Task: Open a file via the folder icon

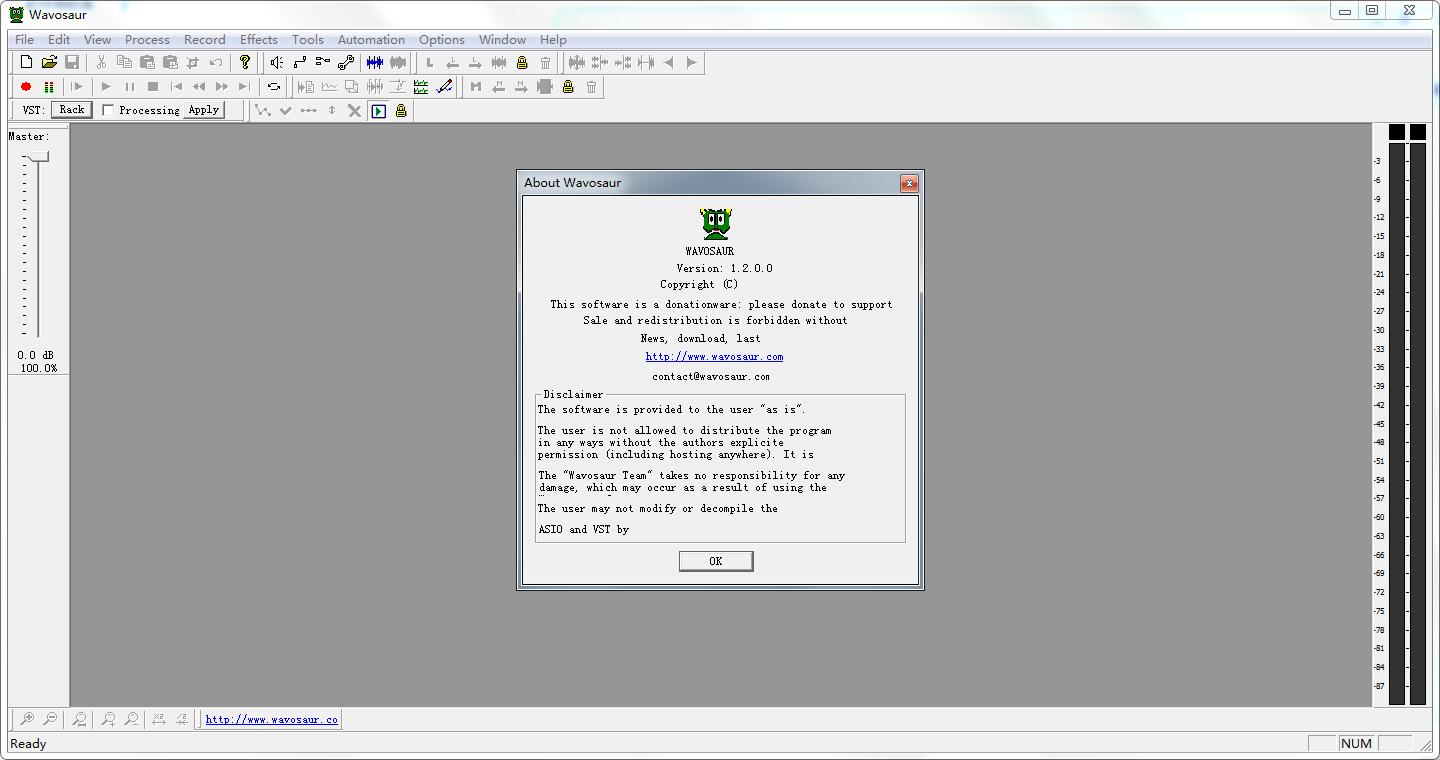Action: point(49,62)
